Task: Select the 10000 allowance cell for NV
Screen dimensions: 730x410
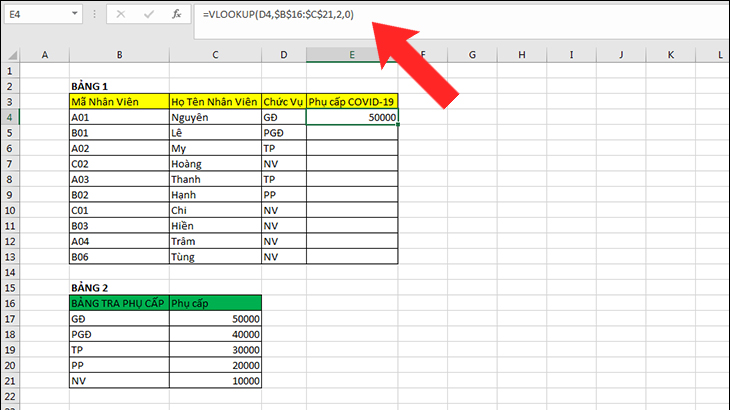Action: pos(214,381)
